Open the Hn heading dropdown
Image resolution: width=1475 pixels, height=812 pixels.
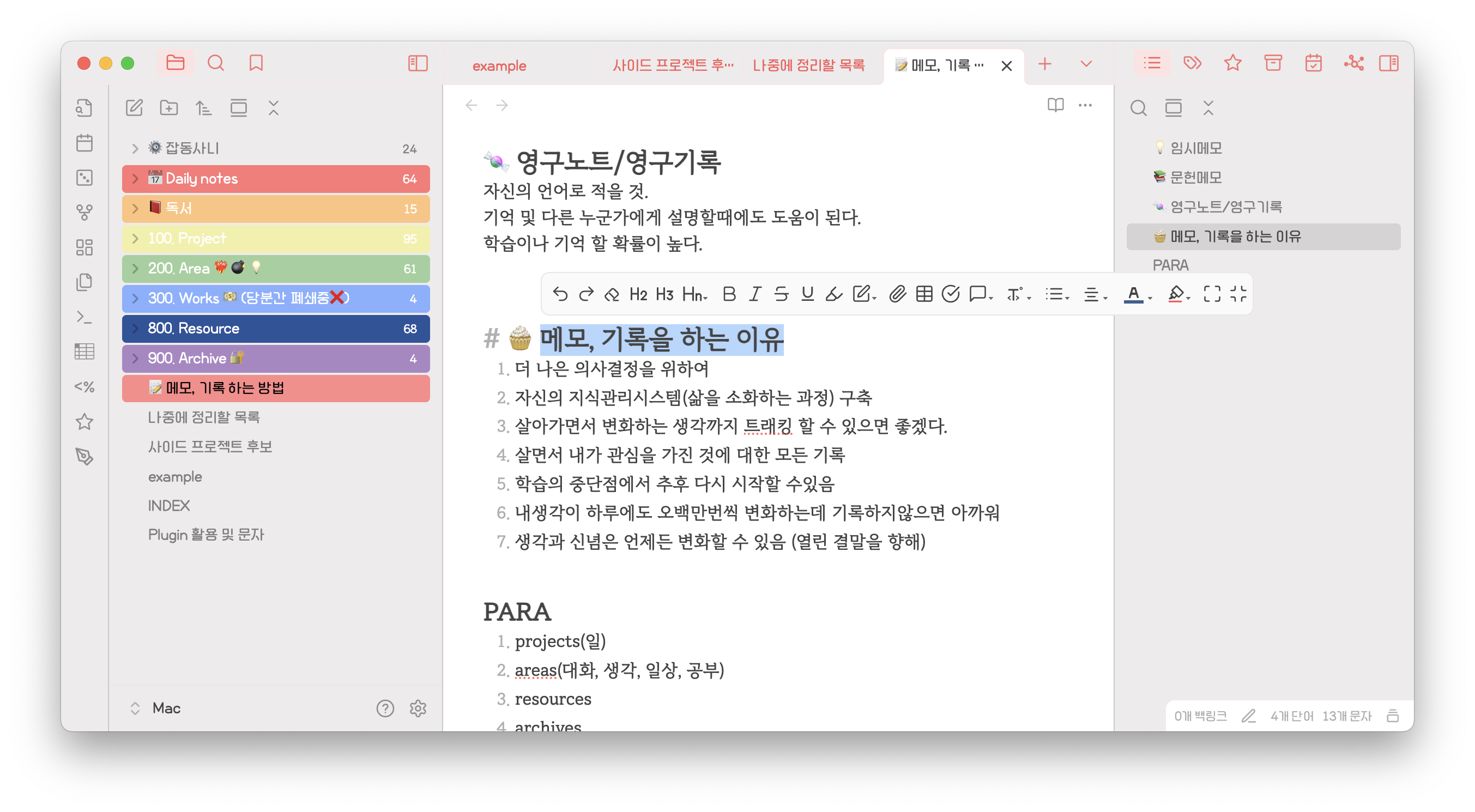click(694, 294)
